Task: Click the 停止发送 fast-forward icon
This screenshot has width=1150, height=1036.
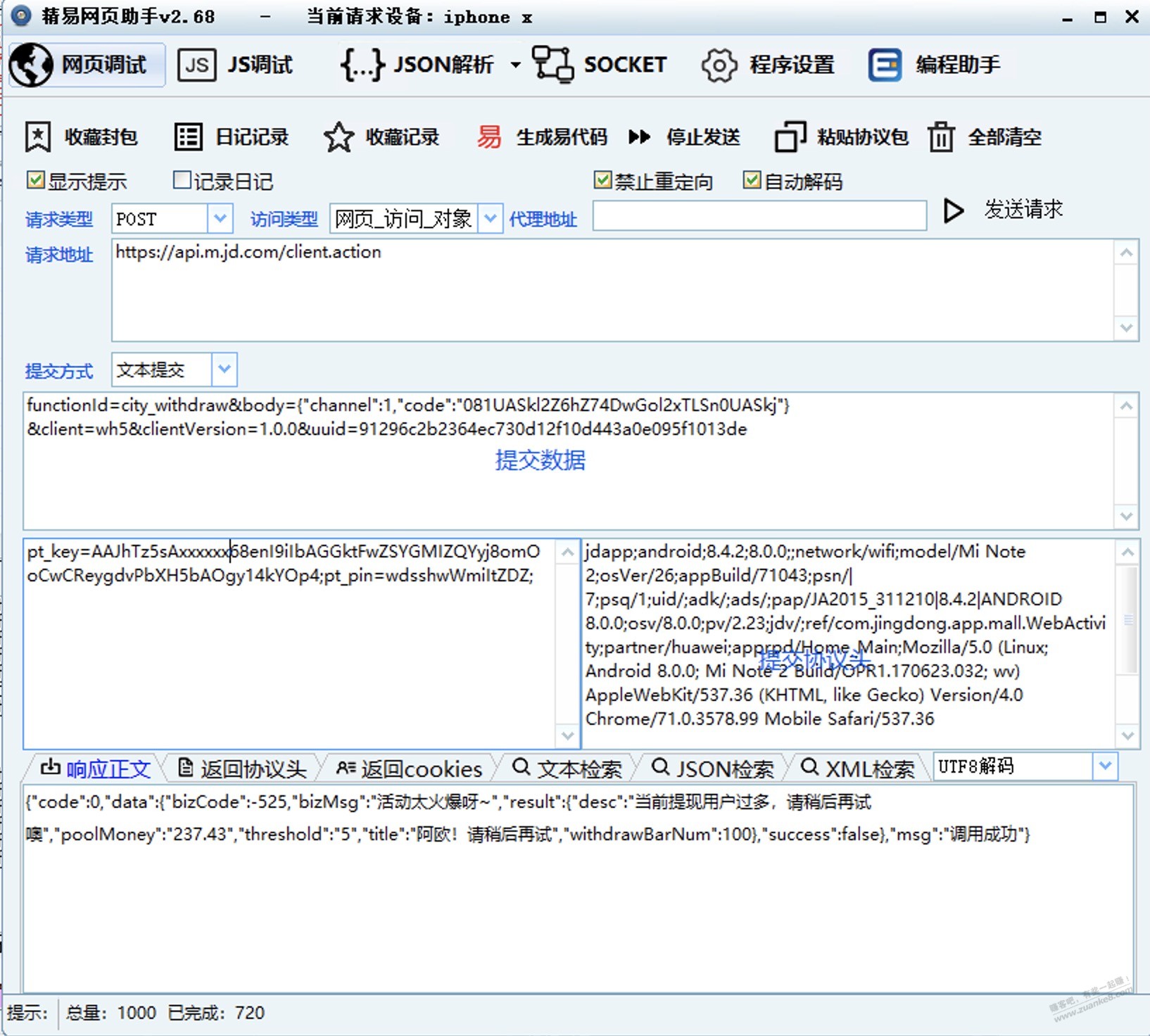Action: [x=639, y=137]
